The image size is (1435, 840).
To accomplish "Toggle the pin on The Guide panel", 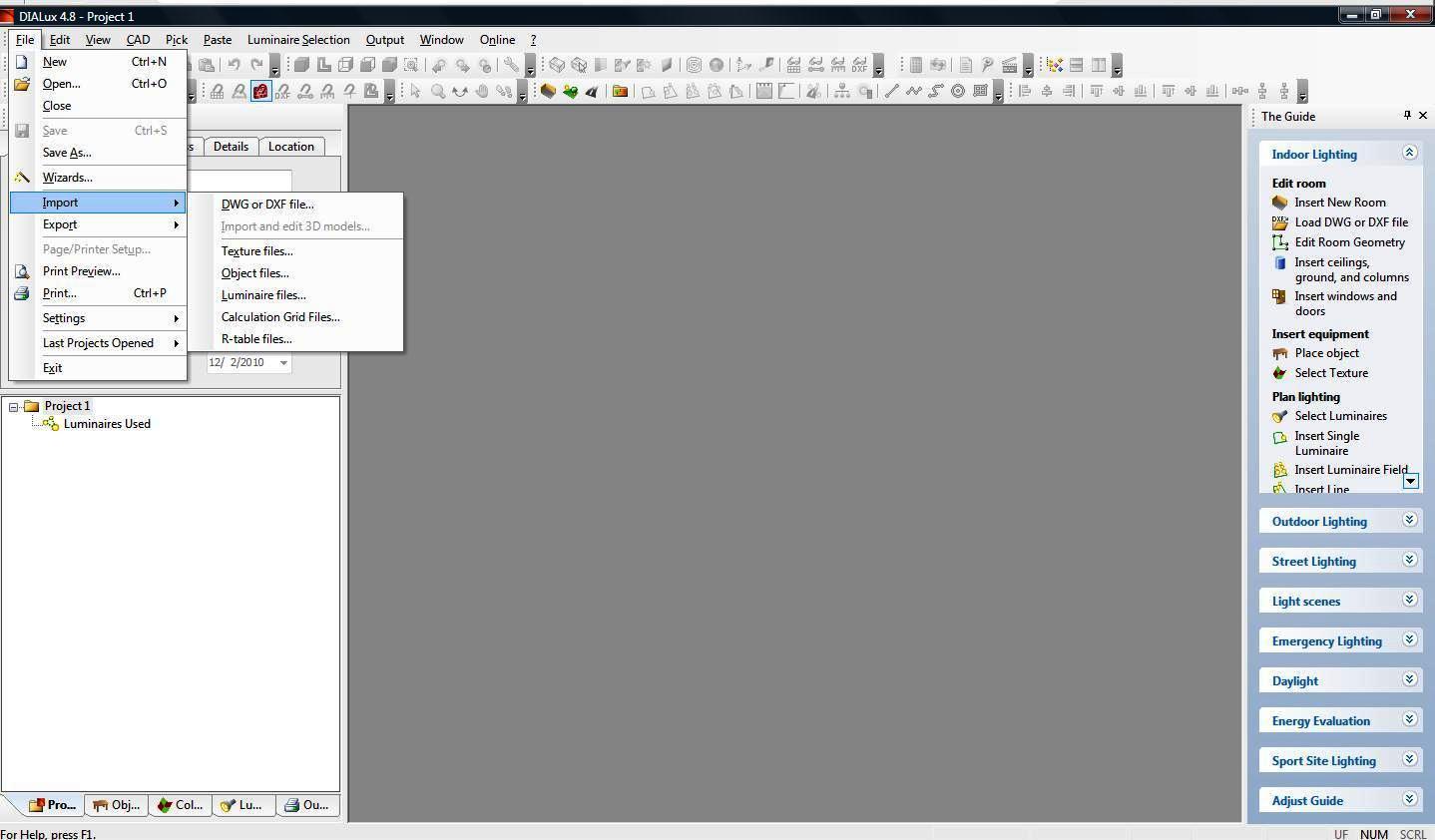I will click(x=1407, y=116).
